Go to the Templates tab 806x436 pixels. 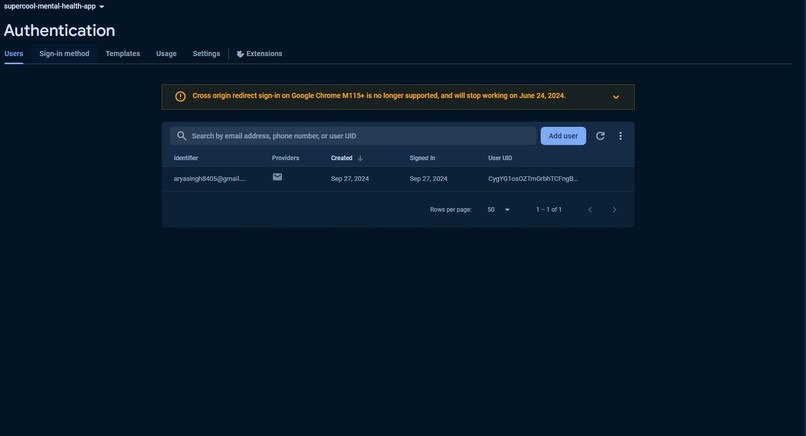[123, 53]
